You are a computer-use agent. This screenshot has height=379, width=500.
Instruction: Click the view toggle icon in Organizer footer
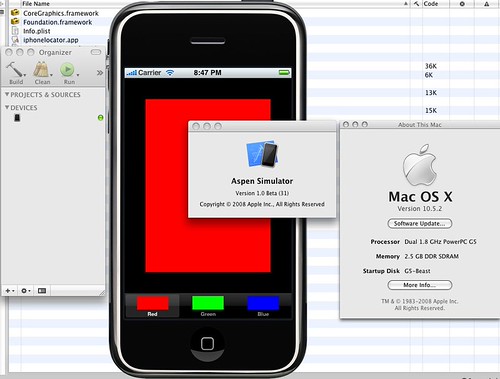click(x=42, y=291)
